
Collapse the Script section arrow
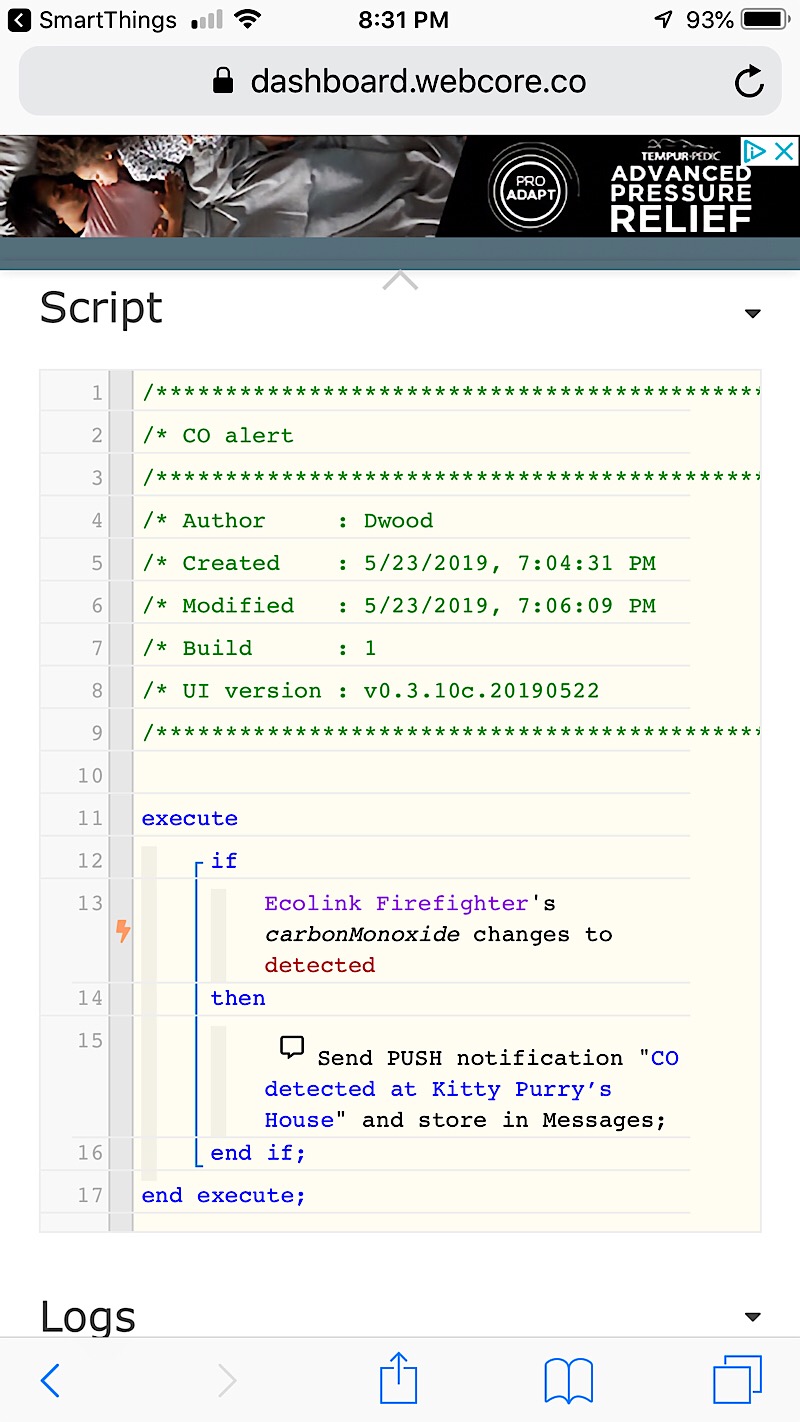753,314
